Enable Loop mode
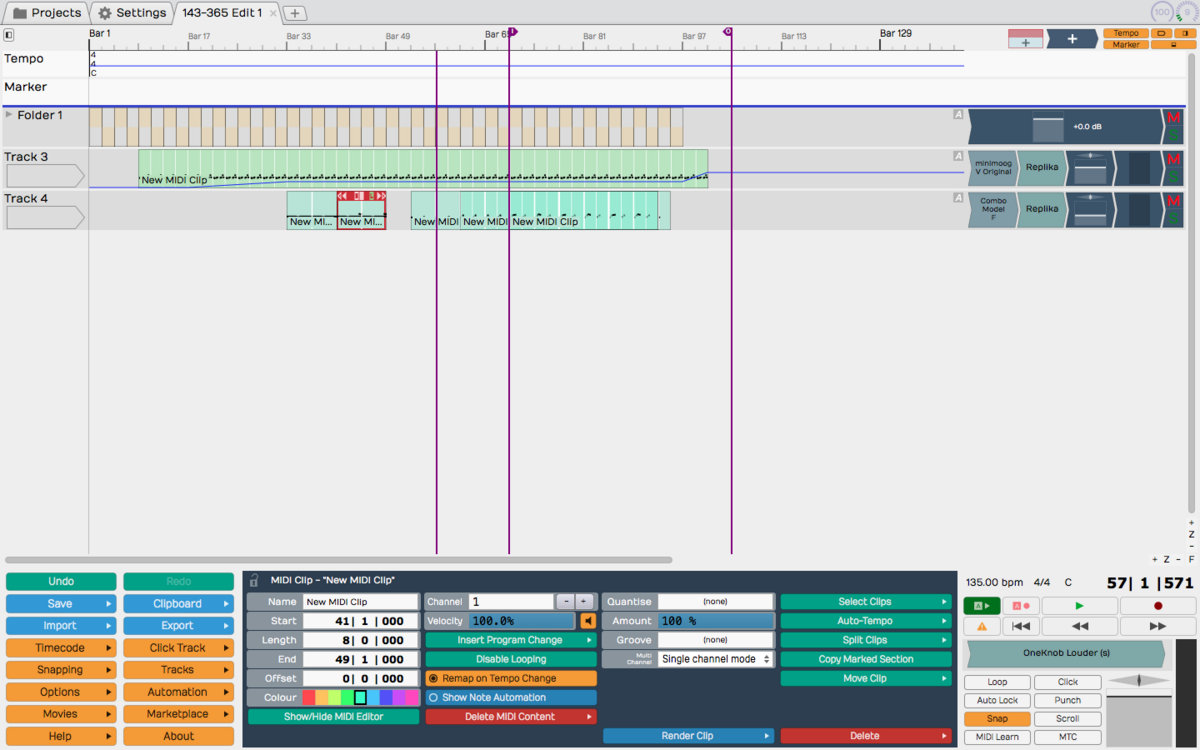 (x=997, y=682)
